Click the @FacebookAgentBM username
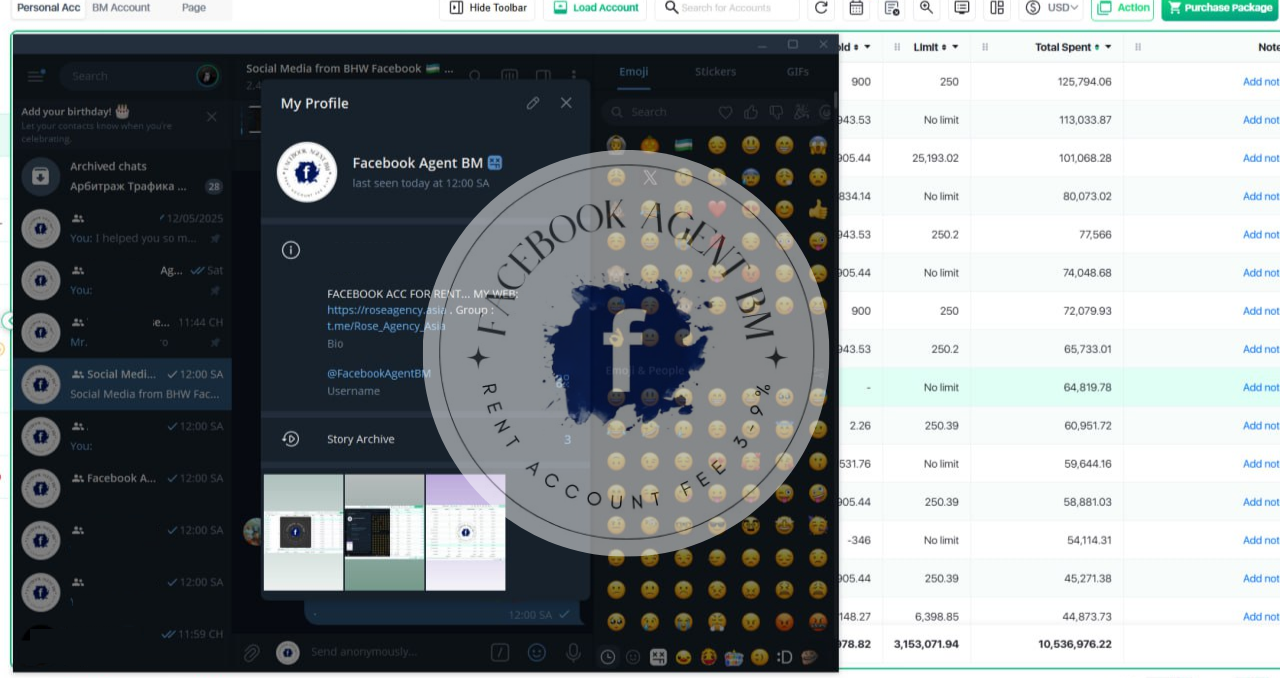1280x678 pixels. (379, 374)
